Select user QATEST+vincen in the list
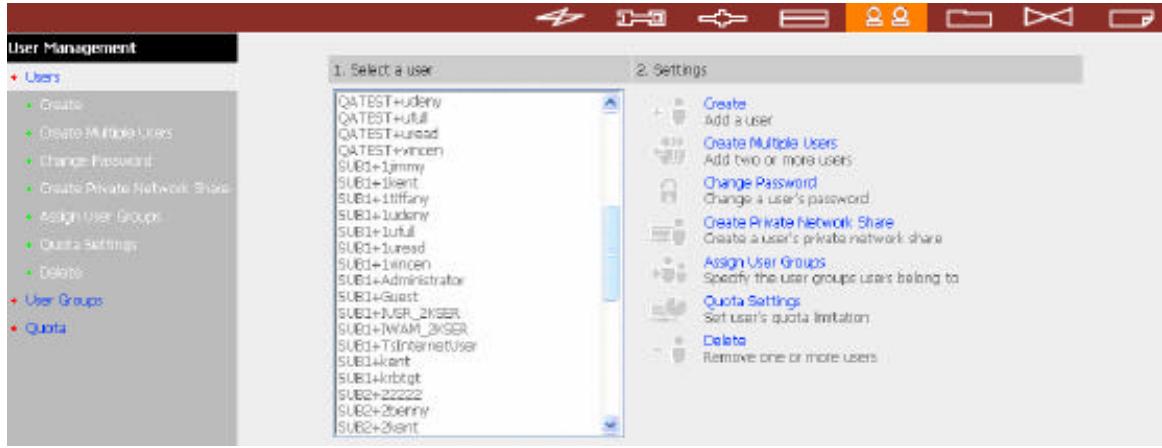 [x=391, y=150]
